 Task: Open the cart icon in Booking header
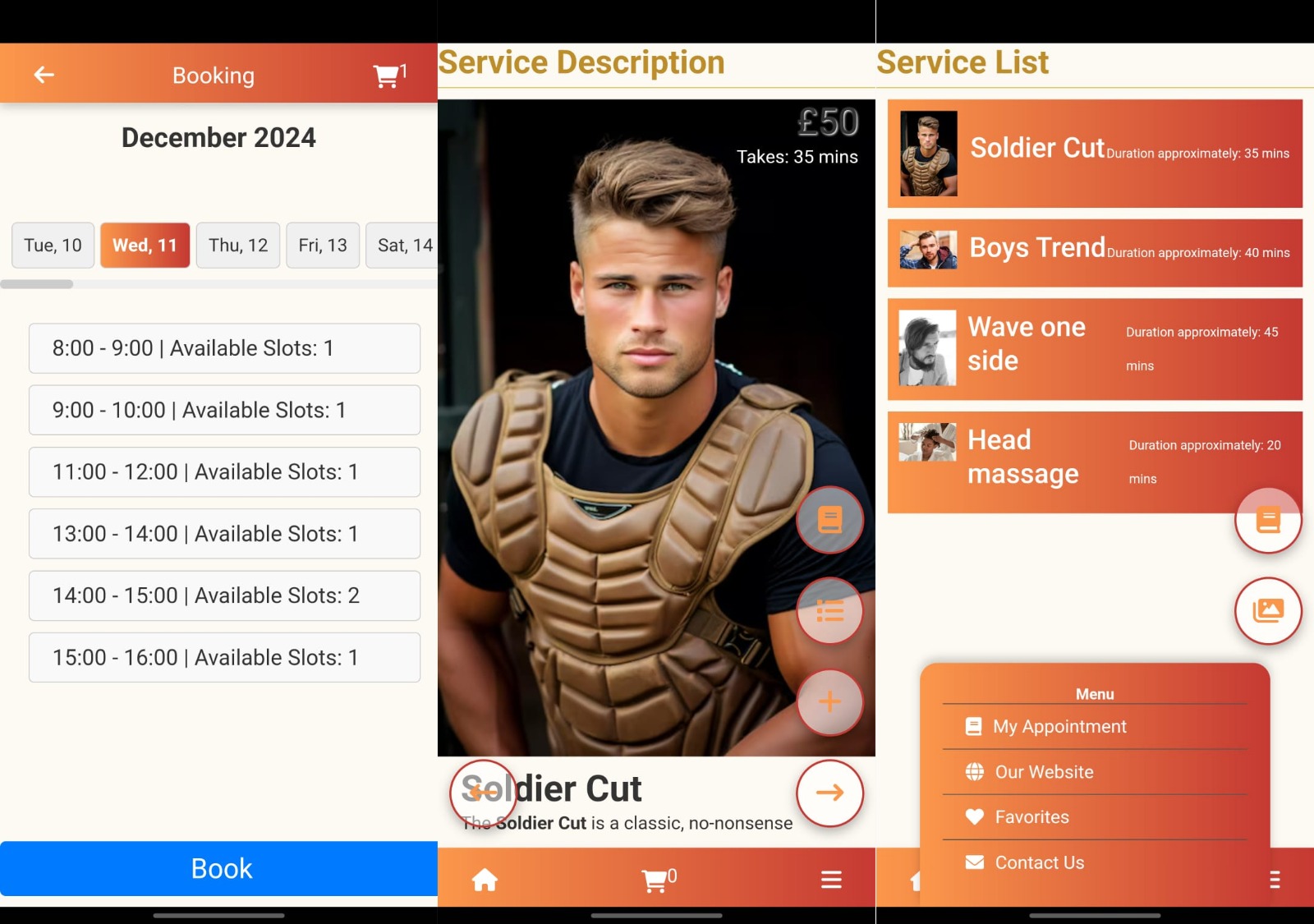point(388,76)
